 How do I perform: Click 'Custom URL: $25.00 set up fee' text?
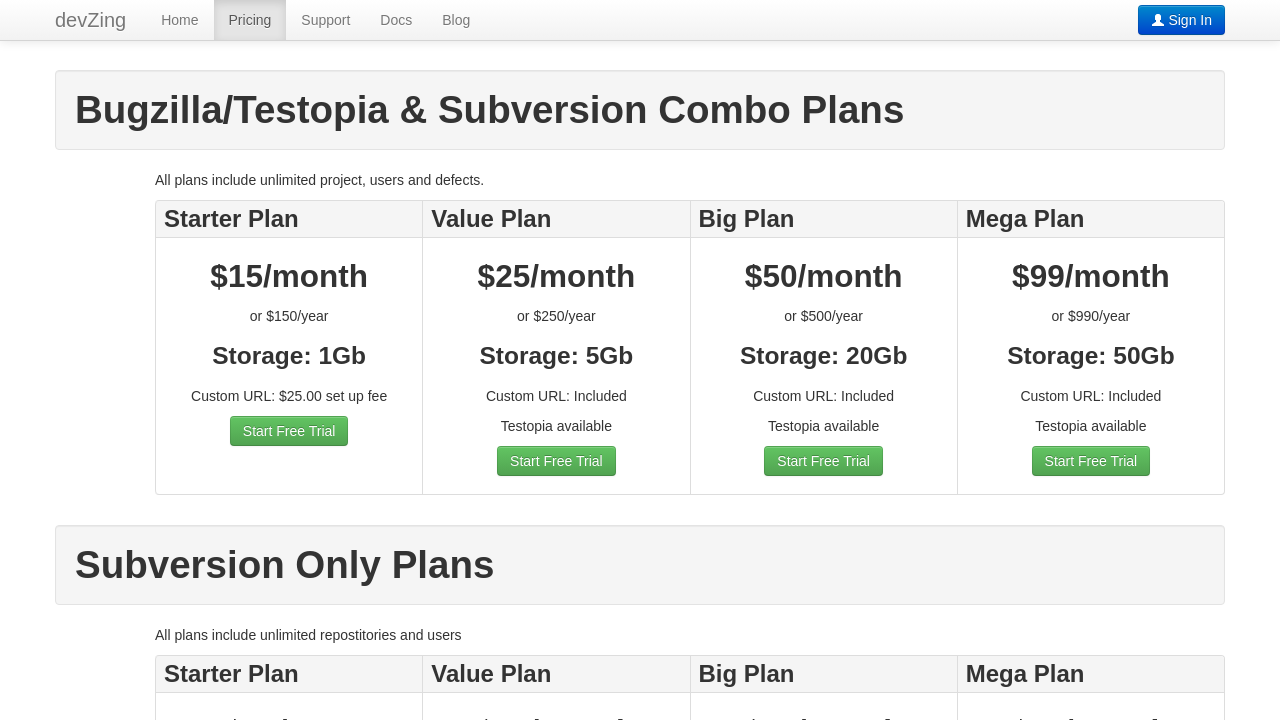(289, 396)
